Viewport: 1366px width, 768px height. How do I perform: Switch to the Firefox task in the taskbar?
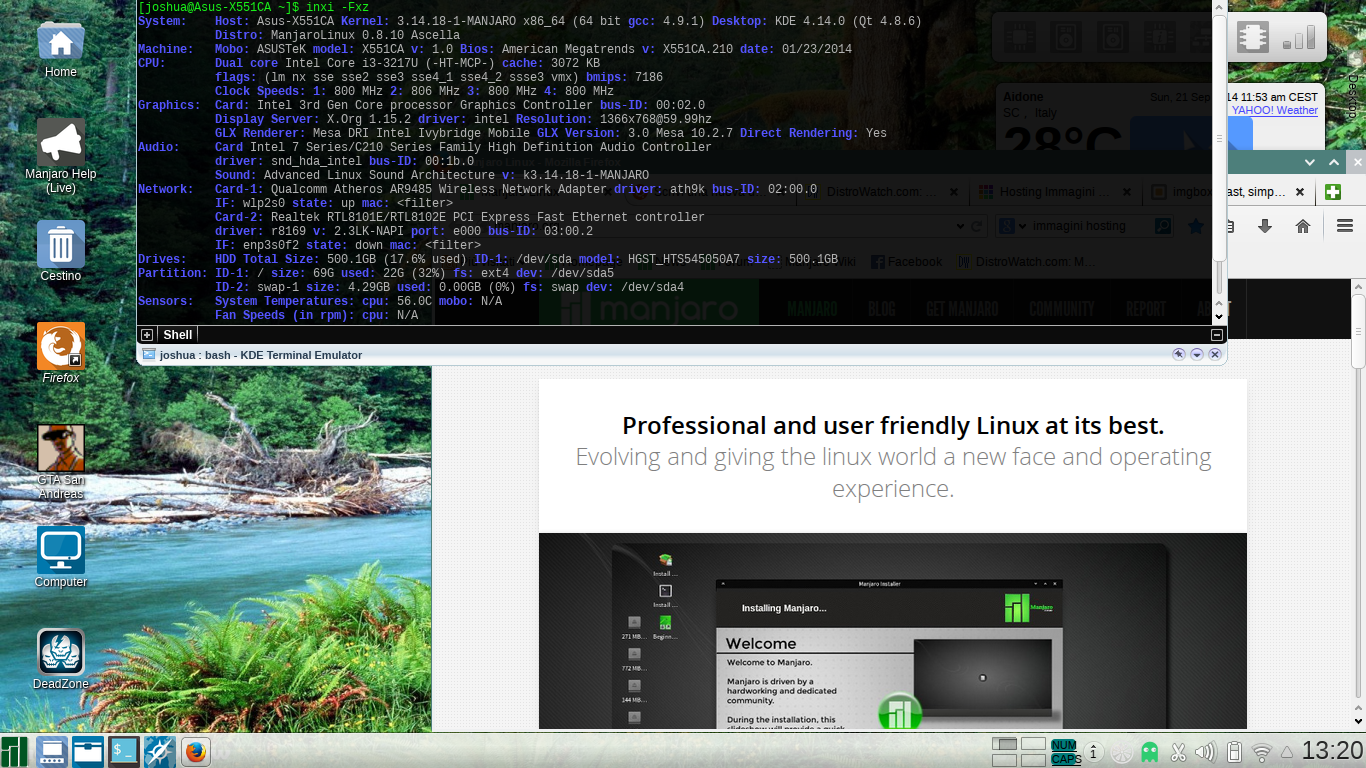[196, 751]
